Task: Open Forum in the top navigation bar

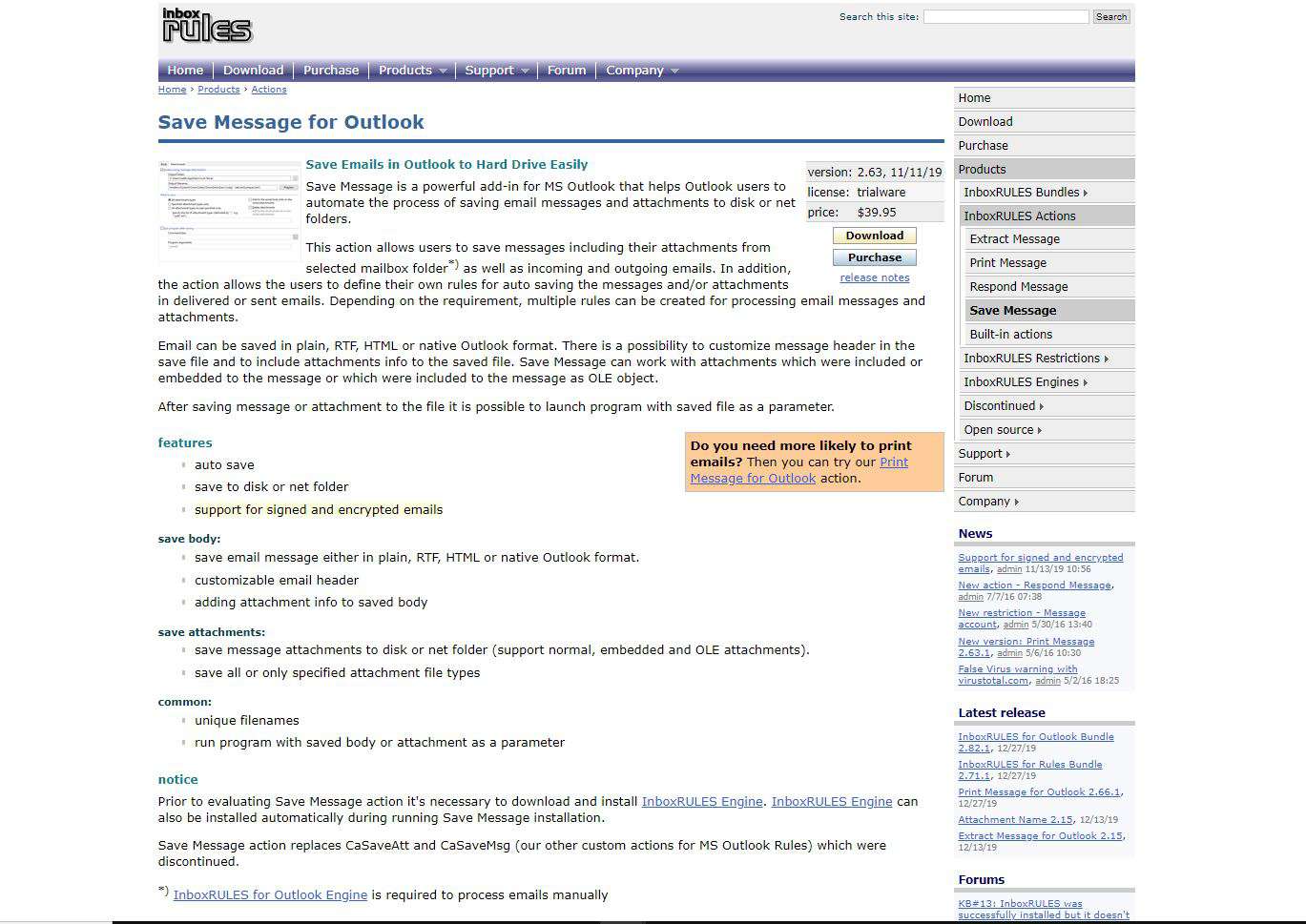Action: [x=567, y=71]
